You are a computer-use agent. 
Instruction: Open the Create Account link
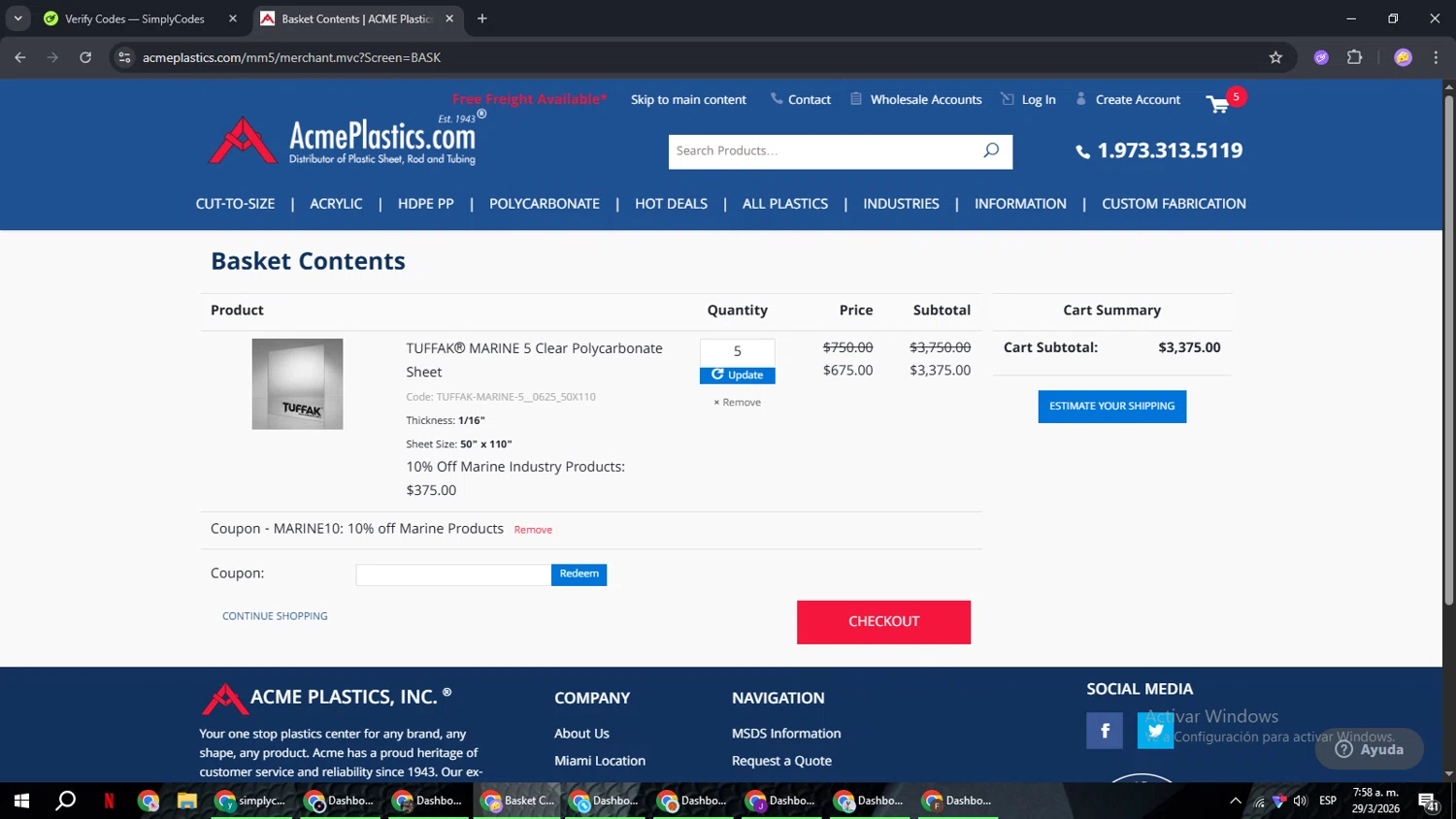click(1138, 100)
